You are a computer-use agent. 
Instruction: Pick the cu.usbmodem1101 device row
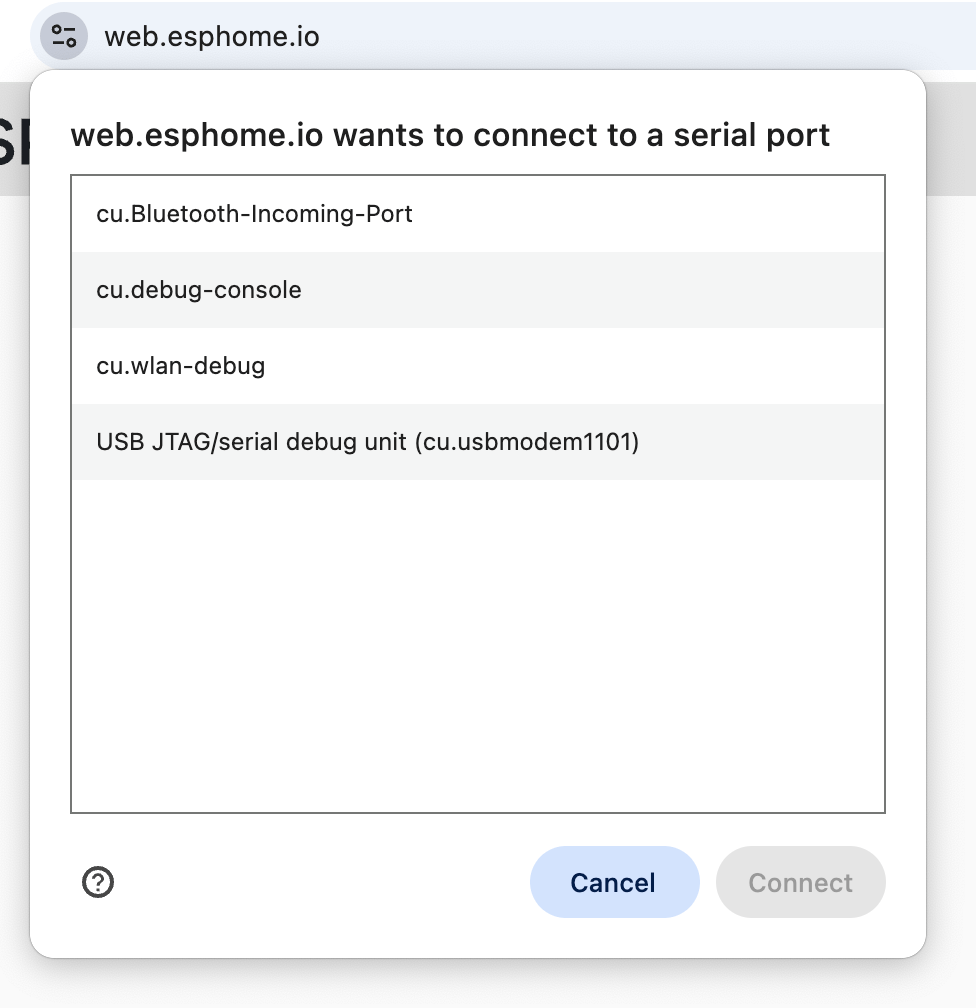[478, 442]
